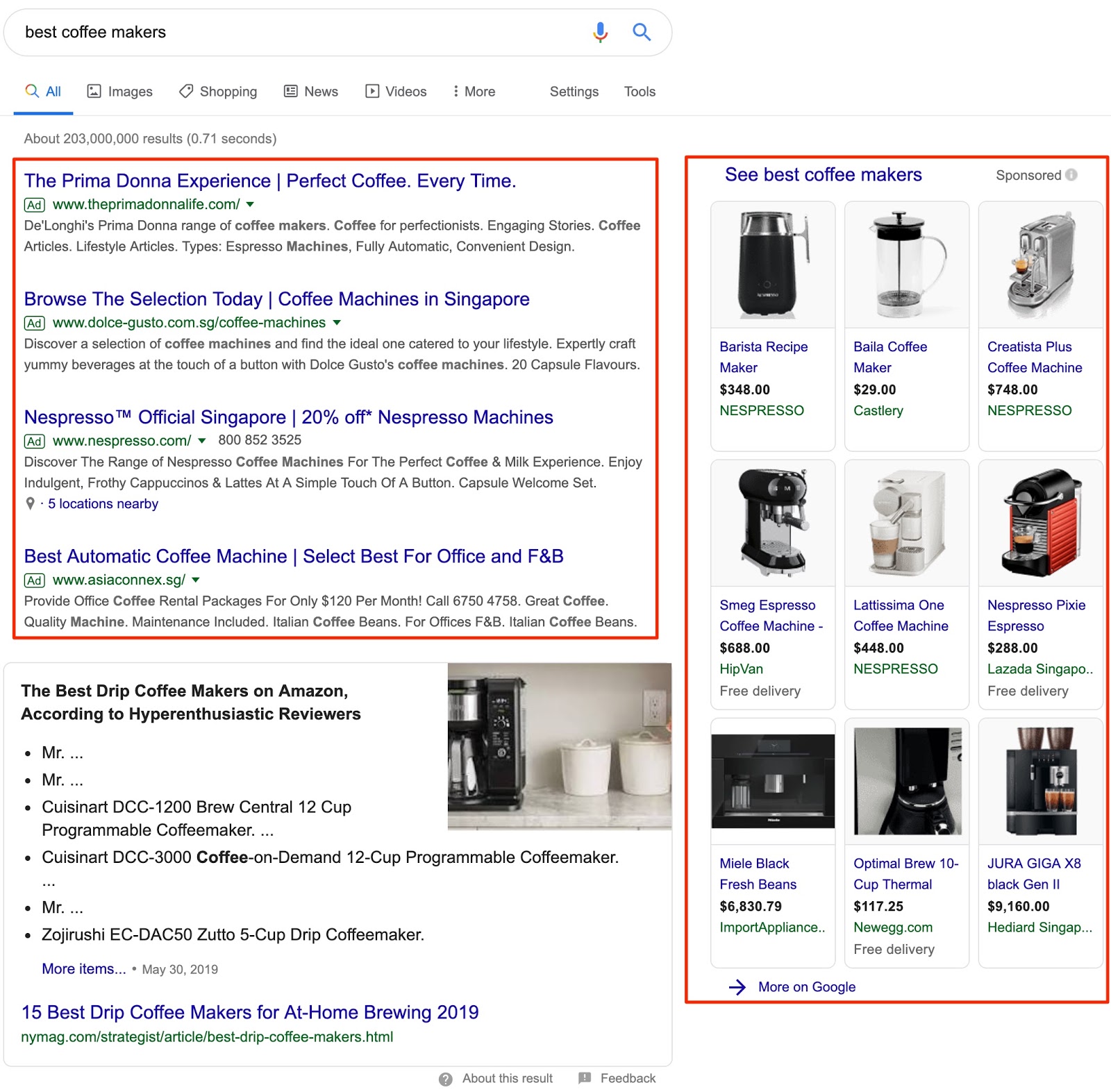Click the Feedback flag icon
Image resolution: width=1111 pixels, height=1092 pixels.
[585, 1078]
